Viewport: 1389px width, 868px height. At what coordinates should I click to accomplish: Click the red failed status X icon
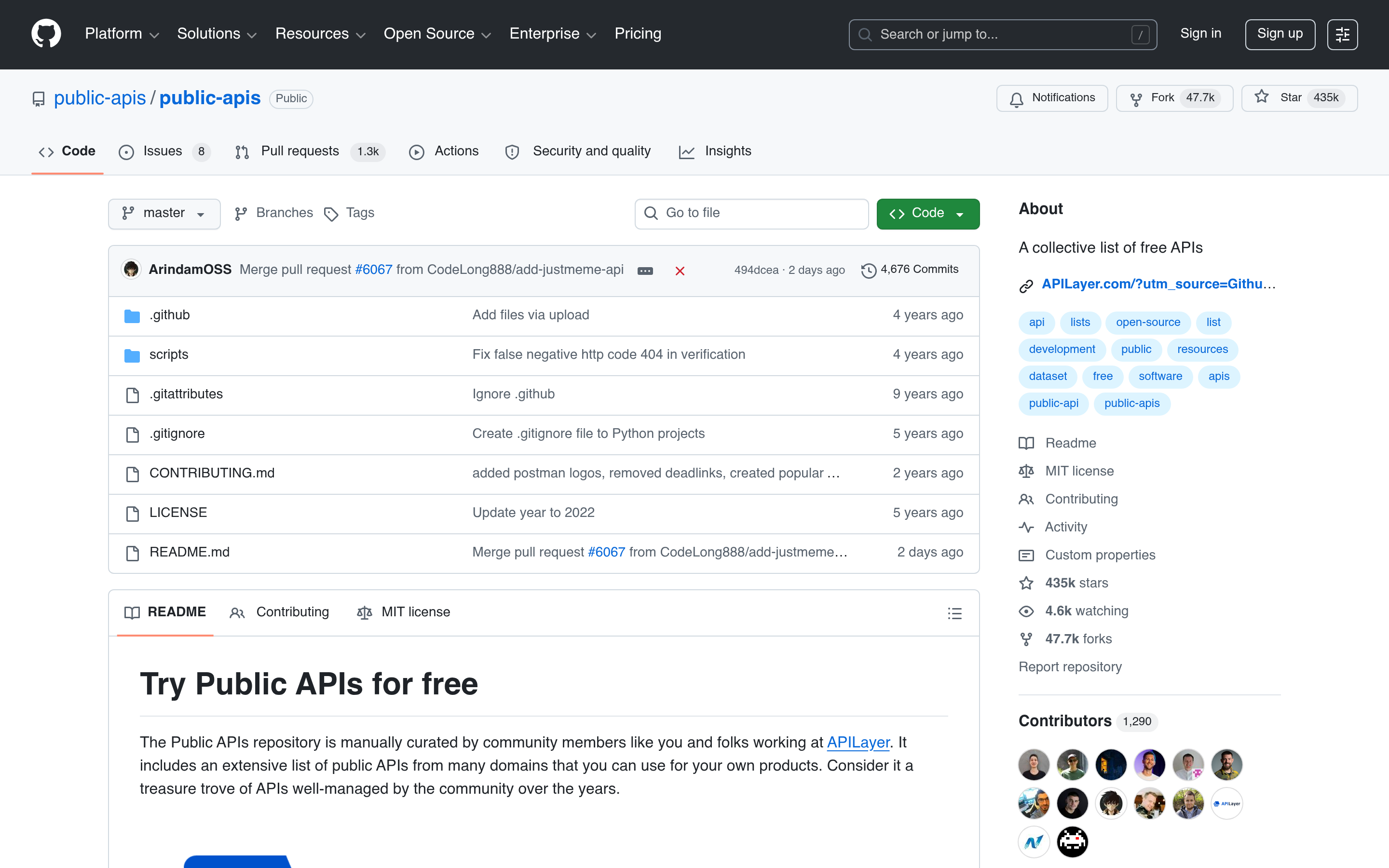coord(680,271)
